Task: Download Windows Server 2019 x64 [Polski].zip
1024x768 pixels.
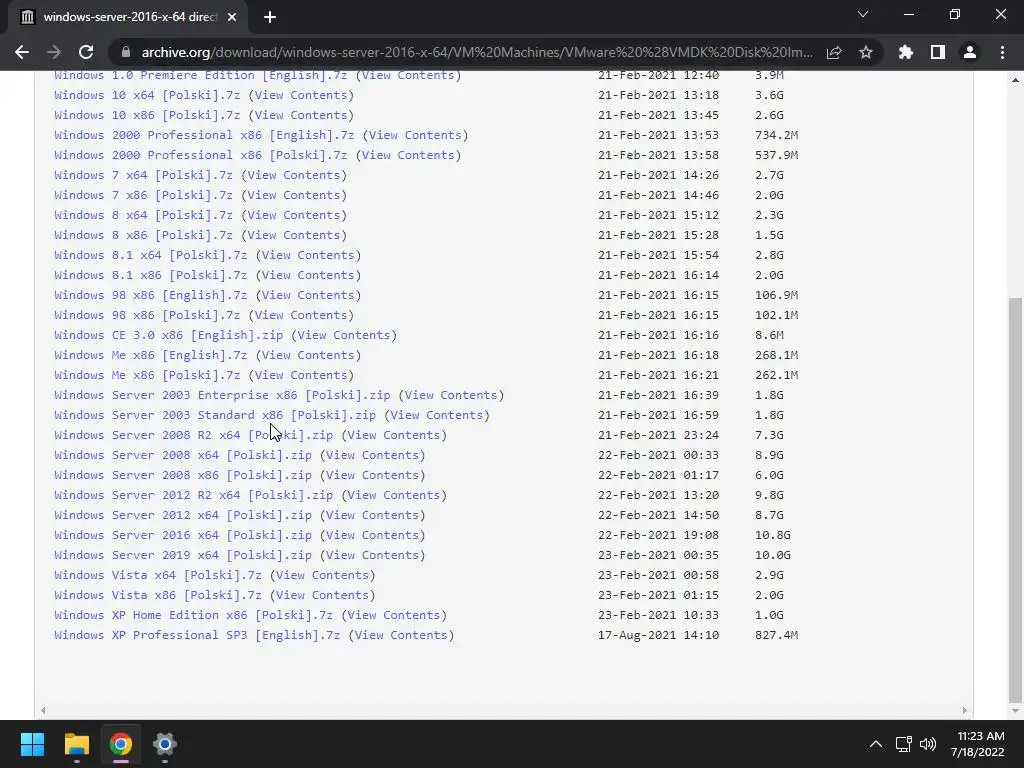Action: pyautogui.click(x=183, y=555)
